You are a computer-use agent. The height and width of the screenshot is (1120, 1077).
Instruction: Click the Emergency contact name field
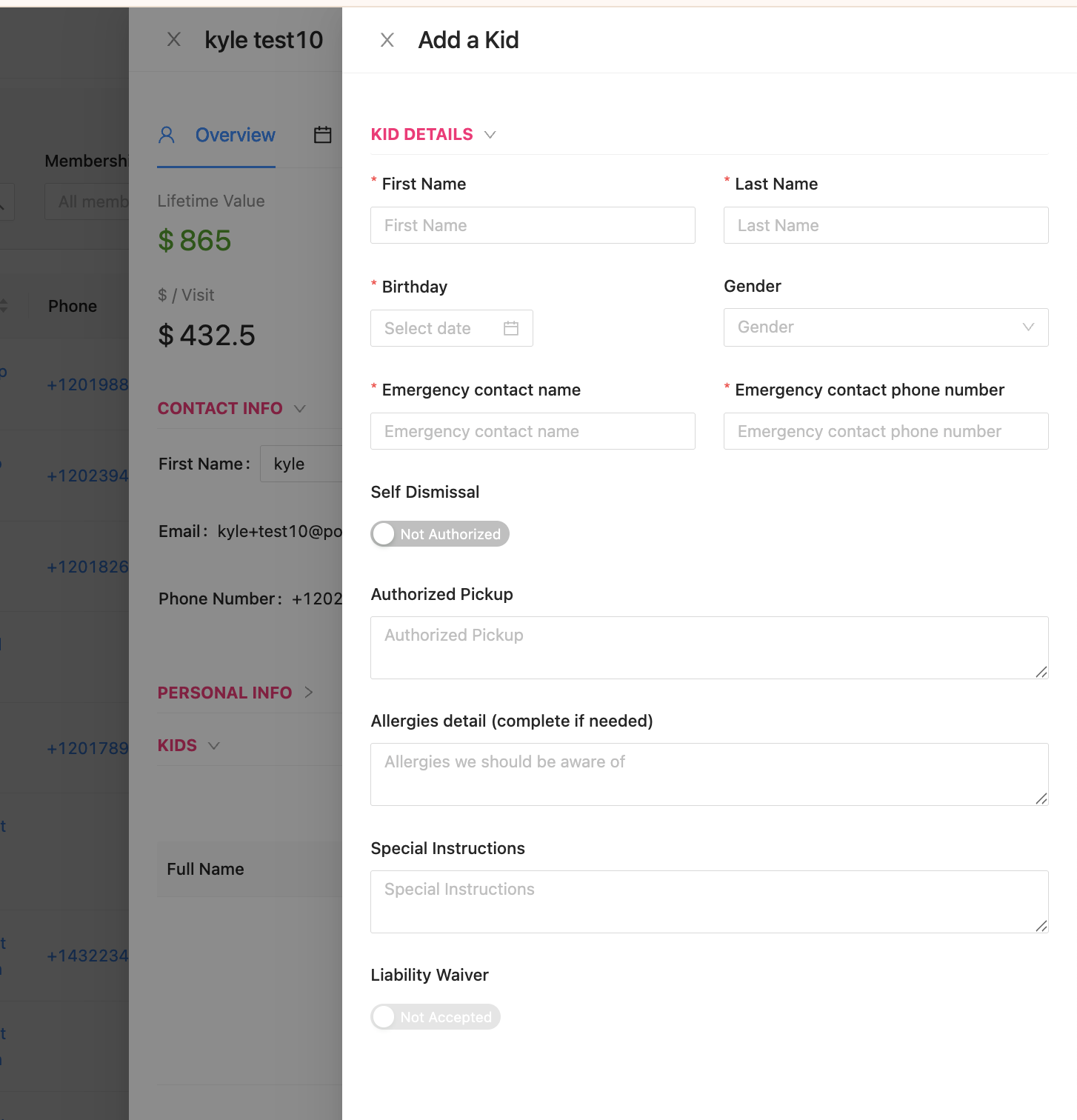[533, 431]
